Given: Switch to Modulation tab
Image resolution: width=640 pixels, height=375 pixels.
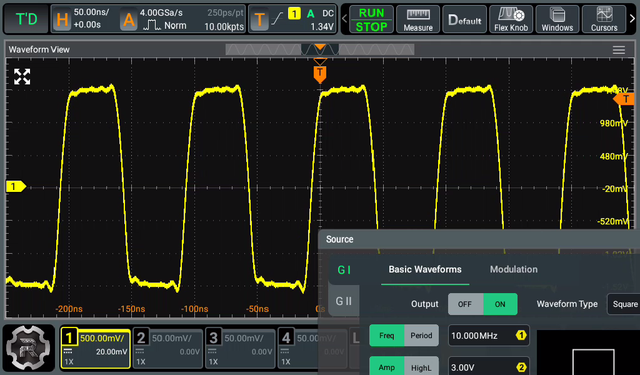Looking at the screenshot, I should pos(513,269).
